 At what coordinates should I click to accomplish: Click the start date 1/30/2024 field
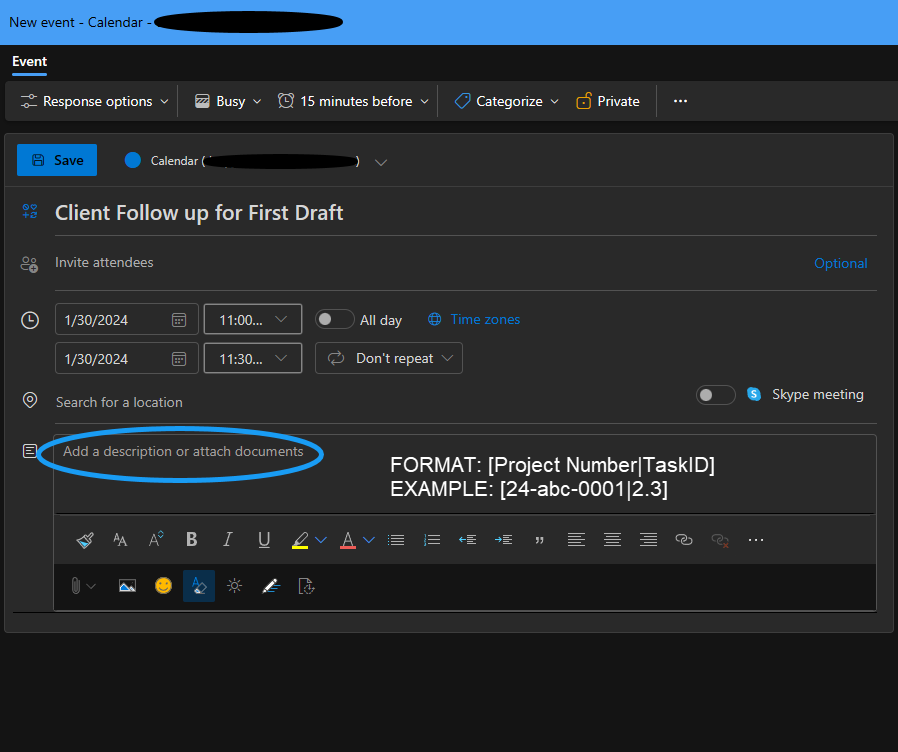click(x=127, y=319)
